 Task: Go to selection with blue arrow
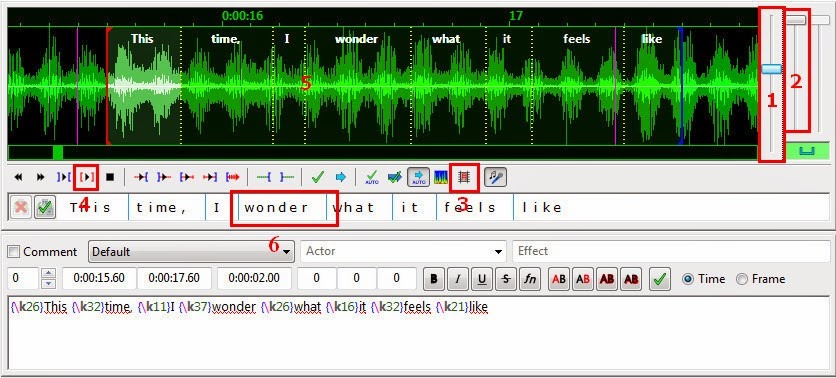tap(341, 177)
